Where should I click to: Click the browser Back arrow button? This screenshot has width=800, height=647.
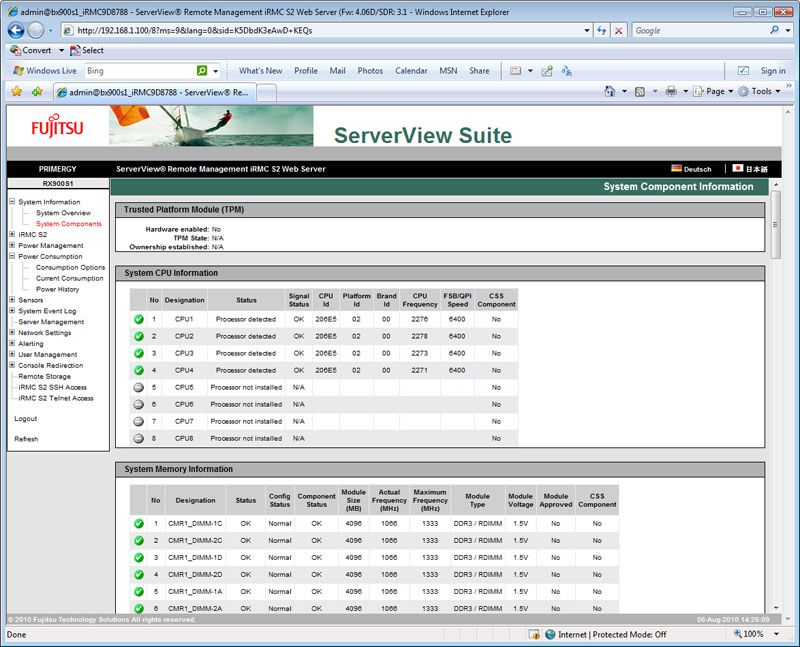pos(16,31)
